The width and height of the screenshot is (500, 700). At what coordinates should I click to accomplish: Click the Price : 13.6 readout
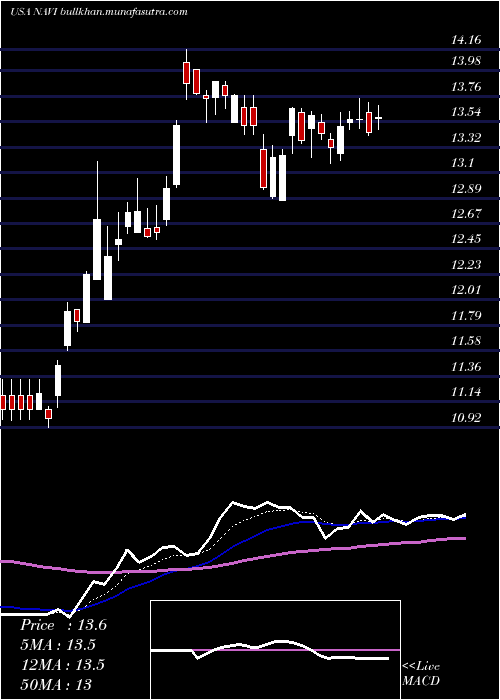coord(63,625)
